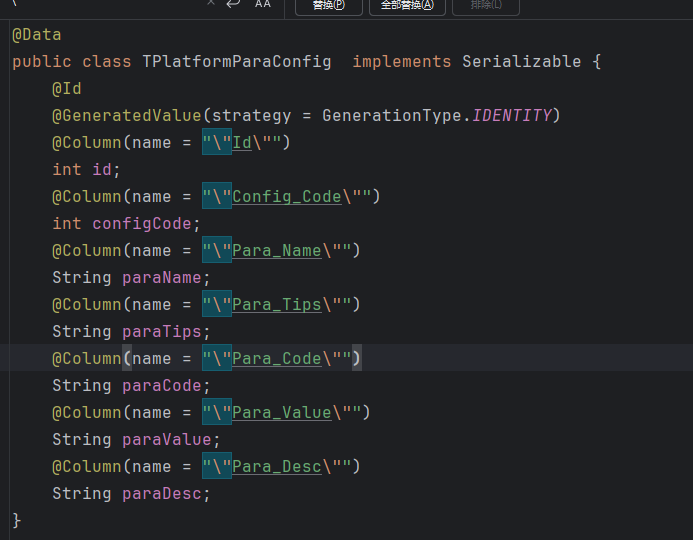
Task: Click the paraName field name
Action: (x=162, y=278)
